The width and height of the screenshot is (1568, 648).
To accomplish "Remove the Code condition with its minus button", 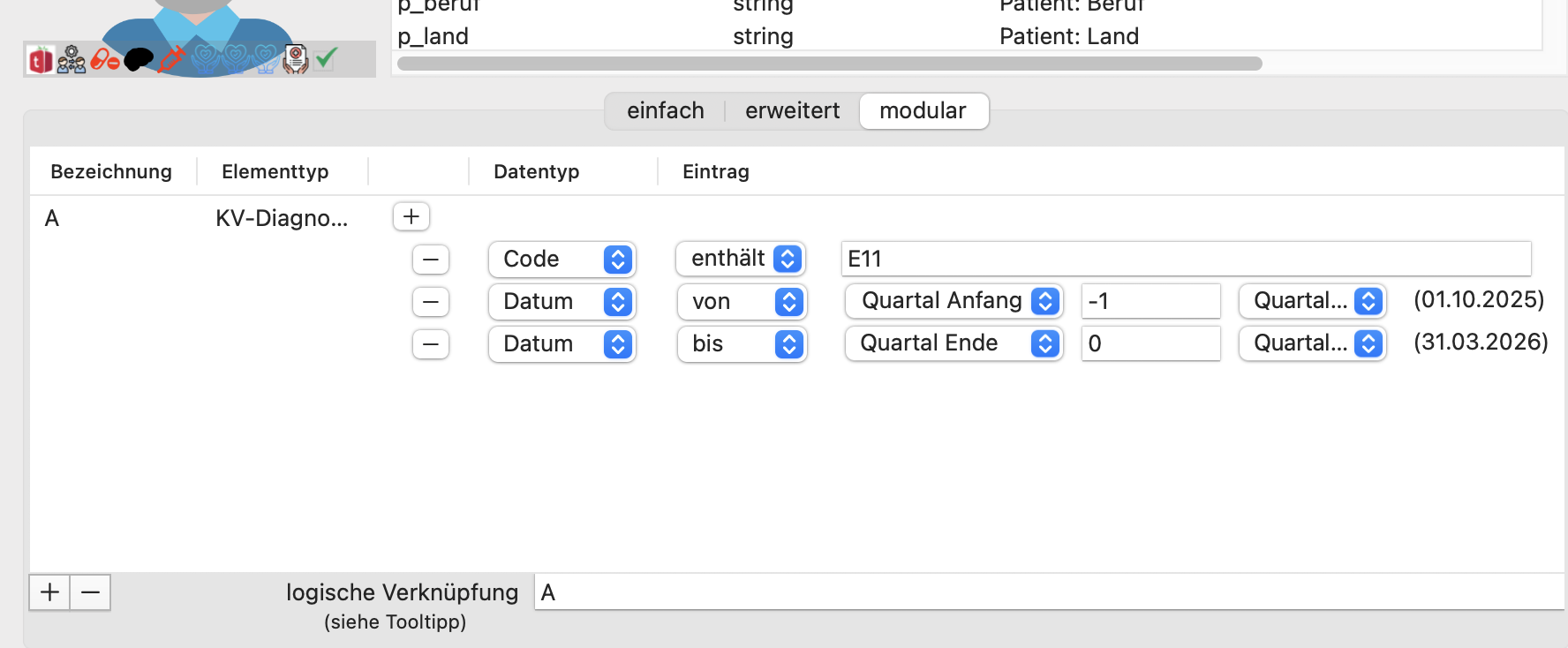I will pos(431,260).
